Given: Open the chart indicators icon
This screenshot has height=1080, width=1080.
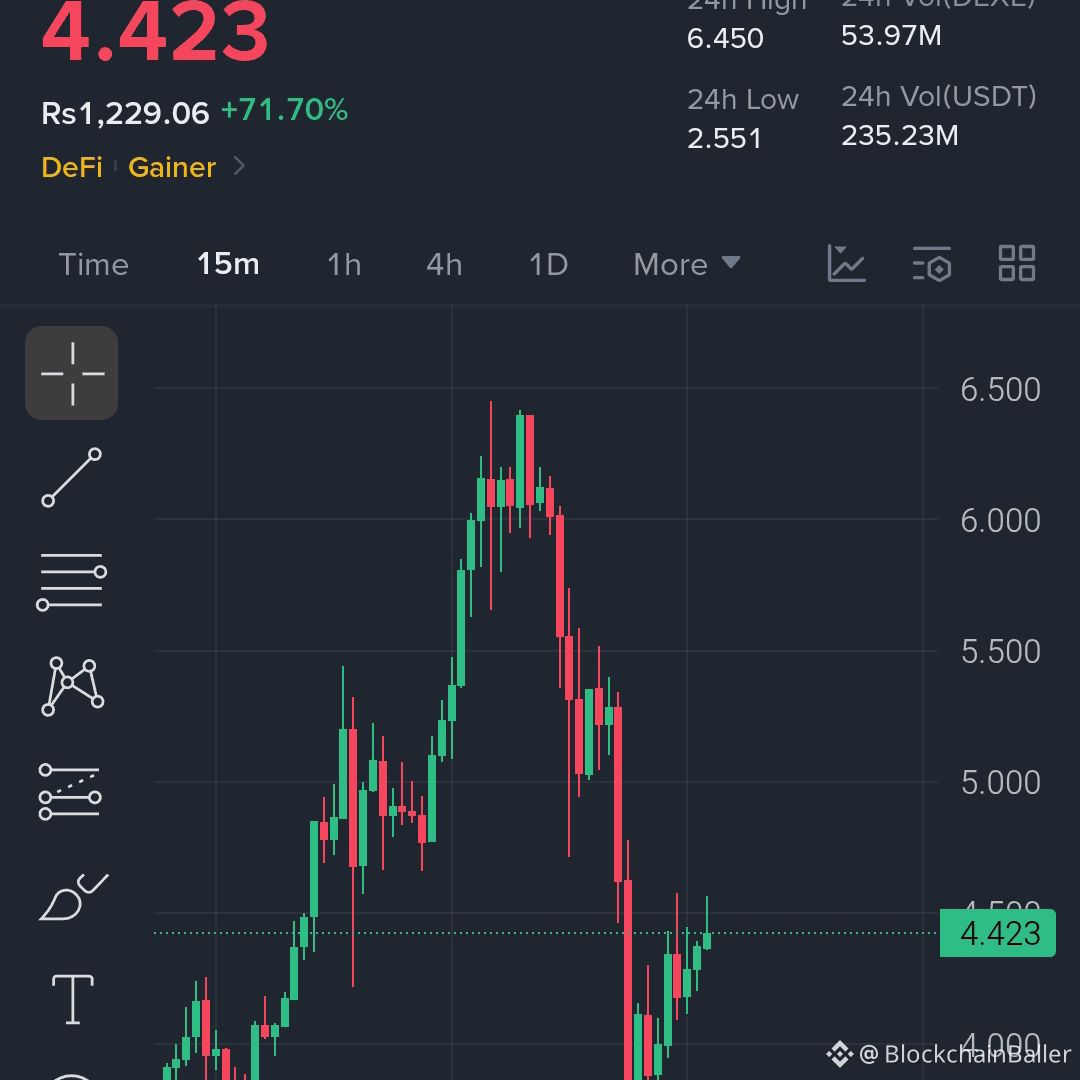Looking at the screenshot, I should (846, 264).
